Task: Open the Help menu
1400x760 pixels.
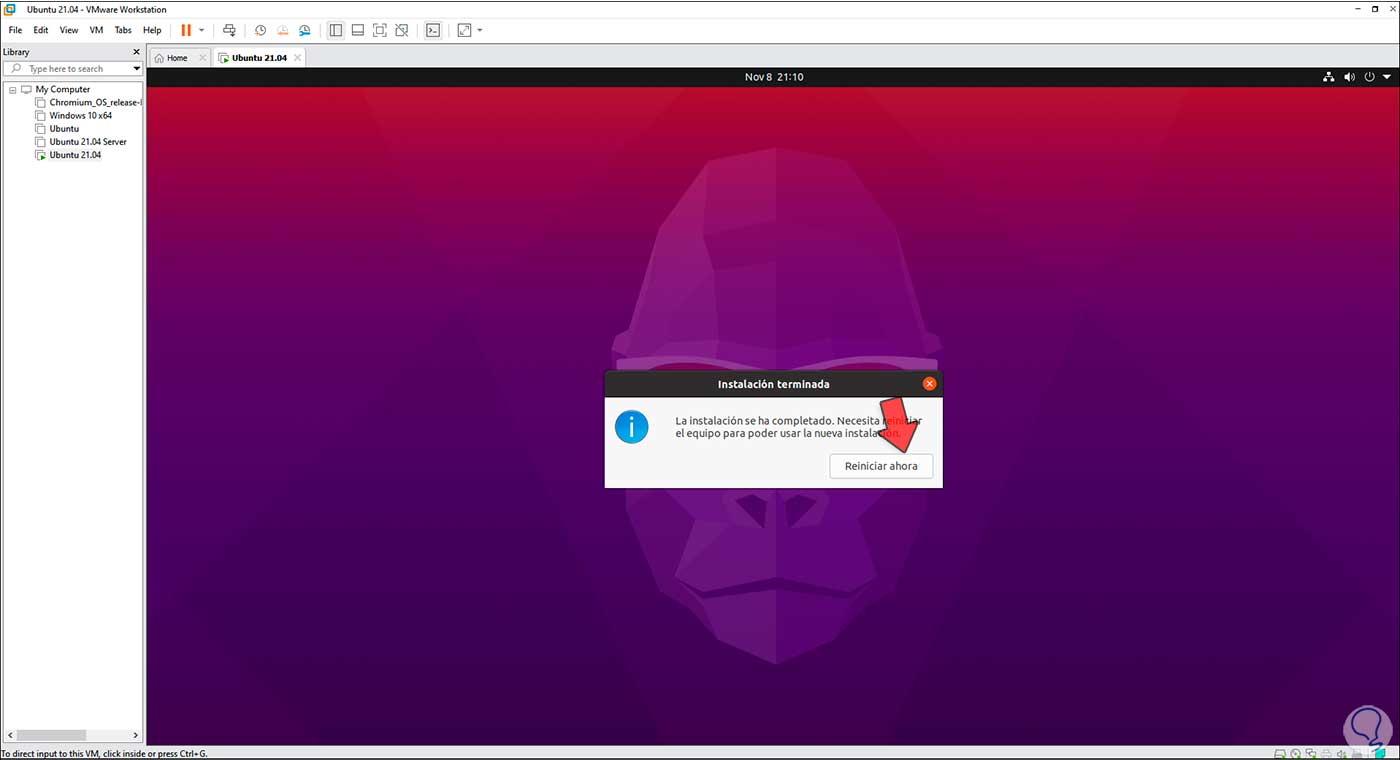Action: click(152, 30)
